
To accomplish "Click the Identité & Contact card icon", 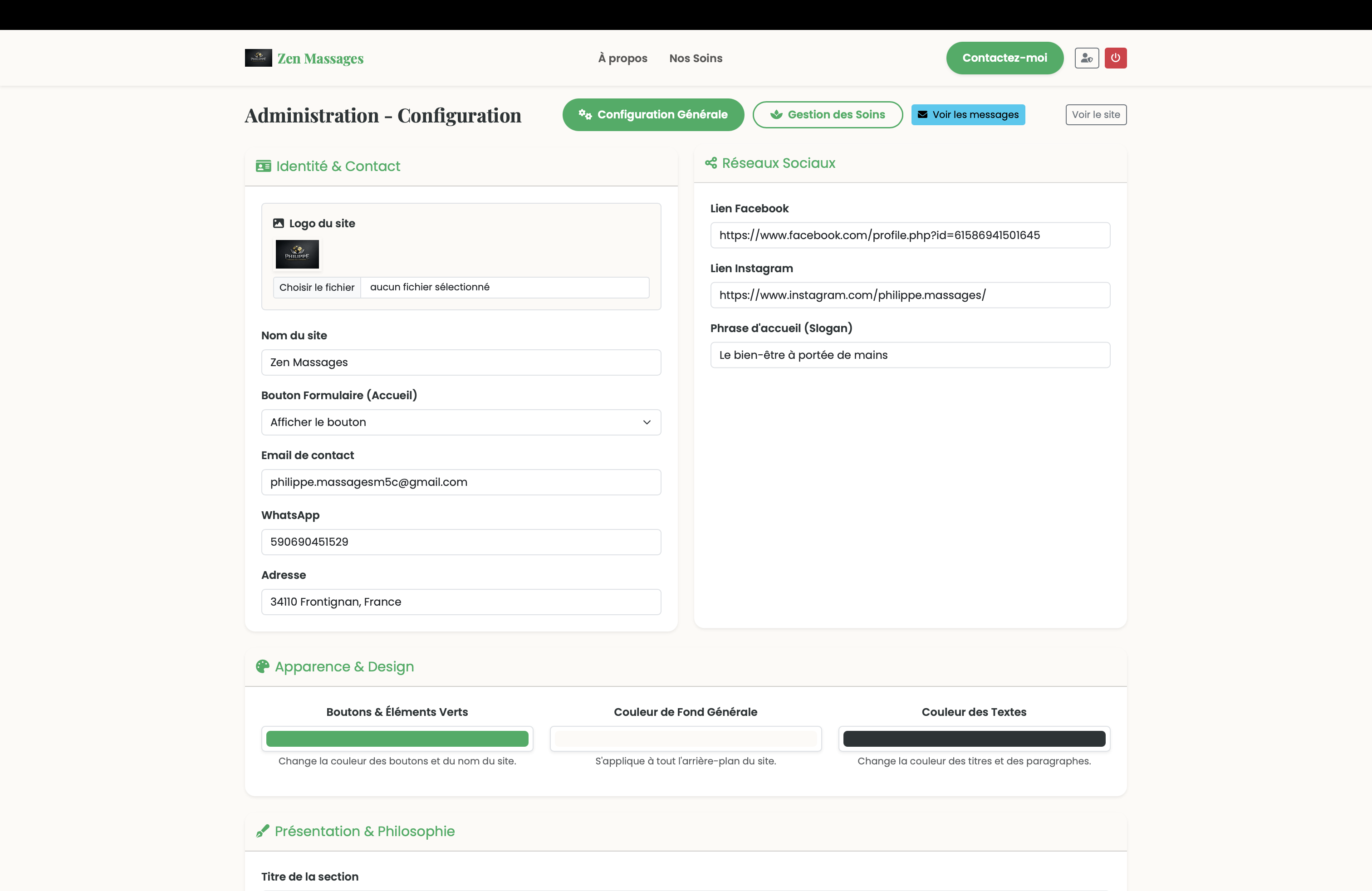I will pos(264,166).
